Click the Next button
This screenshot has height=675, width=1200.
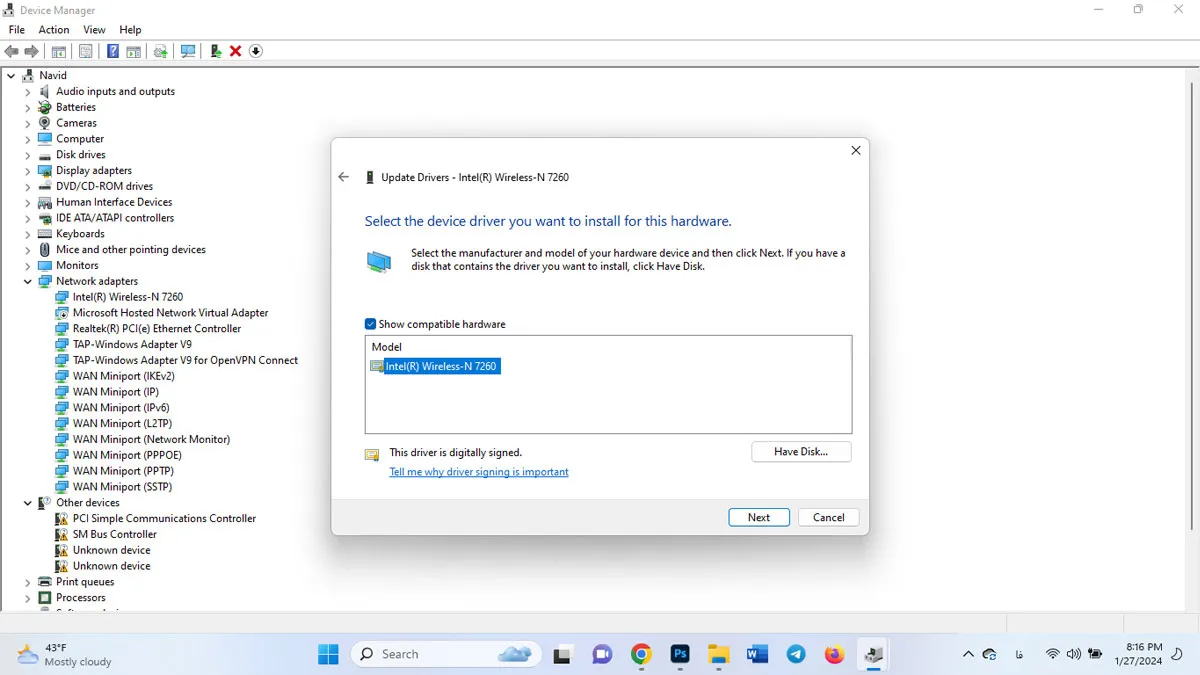coord(759,517)
